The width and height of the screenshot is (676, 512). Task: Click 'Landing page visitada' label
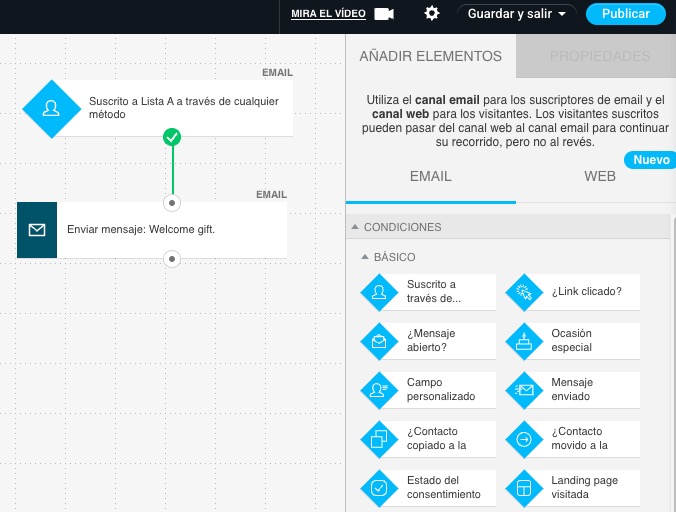[x=584, y=487]
